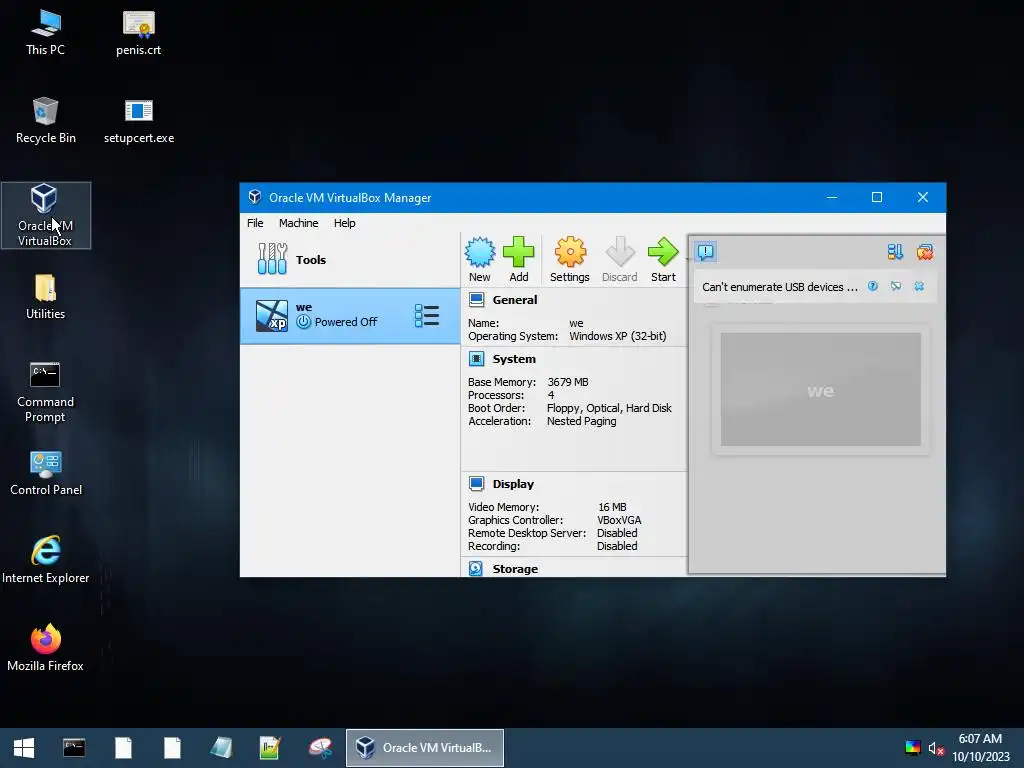Open the Windows Start menu

24,748
